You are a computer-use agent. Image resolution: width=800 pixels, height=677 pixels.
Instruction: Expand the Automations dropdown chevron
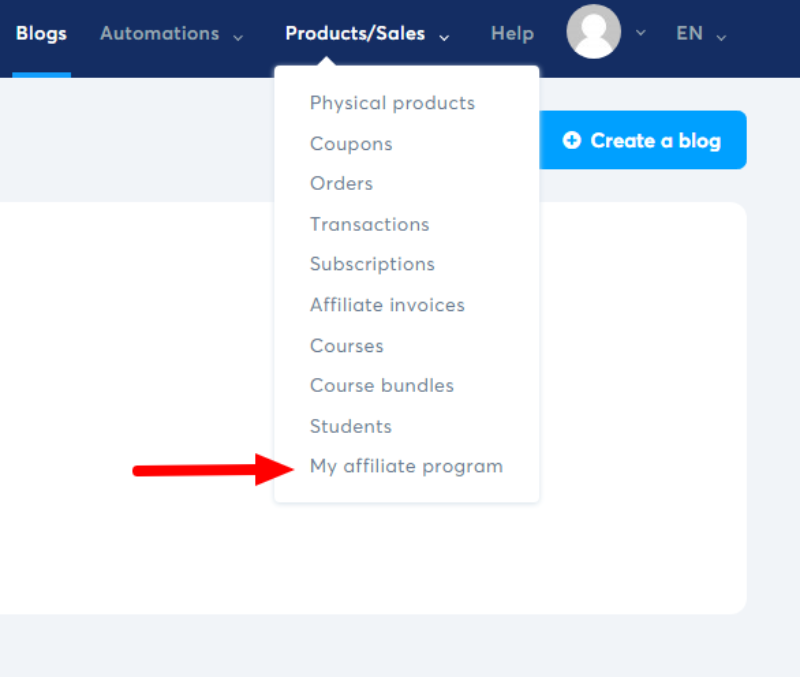[238, 37]
